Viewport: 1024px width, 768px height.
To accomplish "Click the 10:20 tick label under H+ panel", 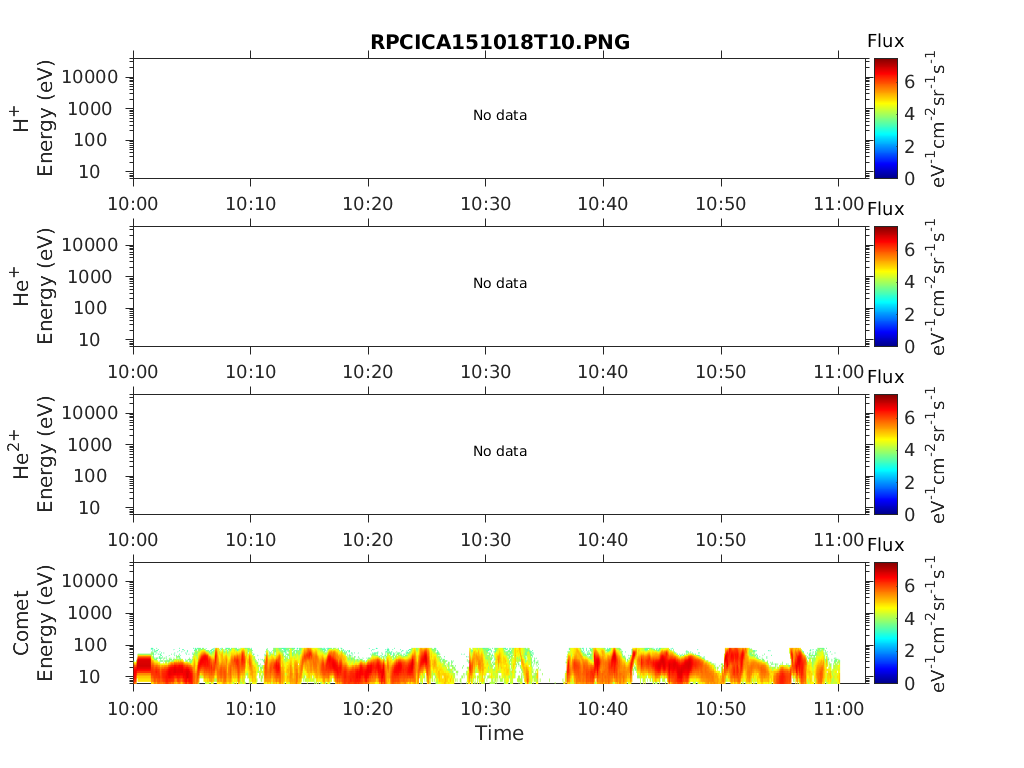I will [x=368, y=204].
